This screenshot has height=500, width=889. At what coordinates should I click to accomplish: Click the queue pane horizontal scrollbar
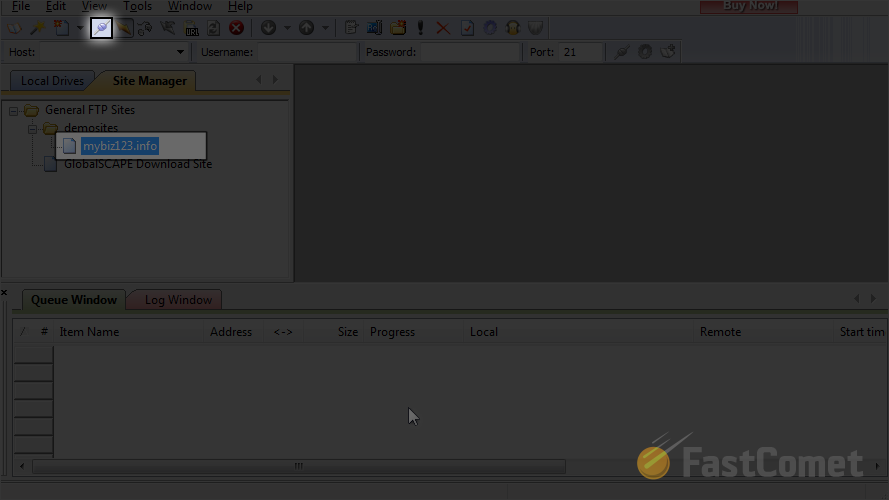(x=298, y=466)
